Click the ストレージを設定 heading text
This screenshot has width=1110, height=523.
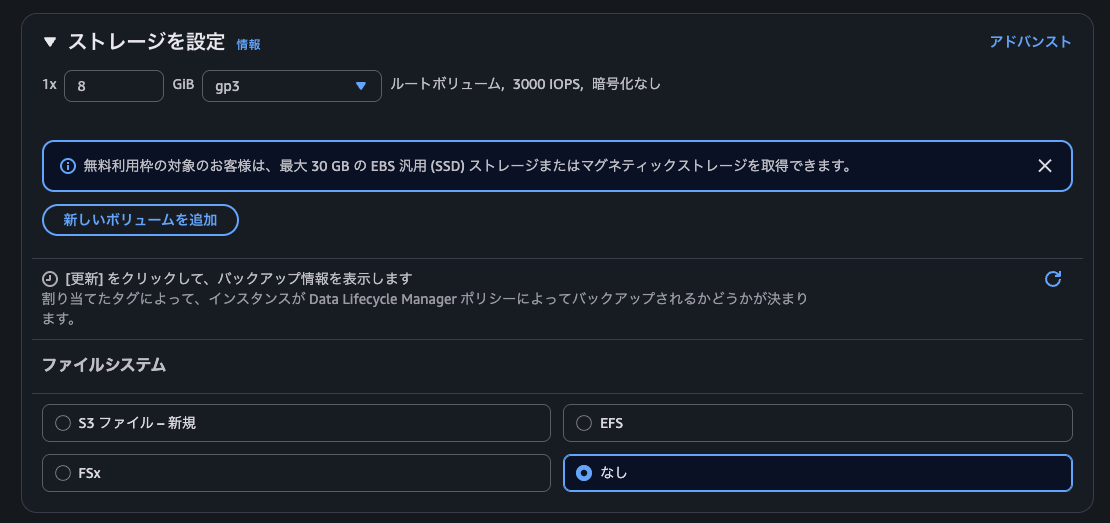(147, 42)
